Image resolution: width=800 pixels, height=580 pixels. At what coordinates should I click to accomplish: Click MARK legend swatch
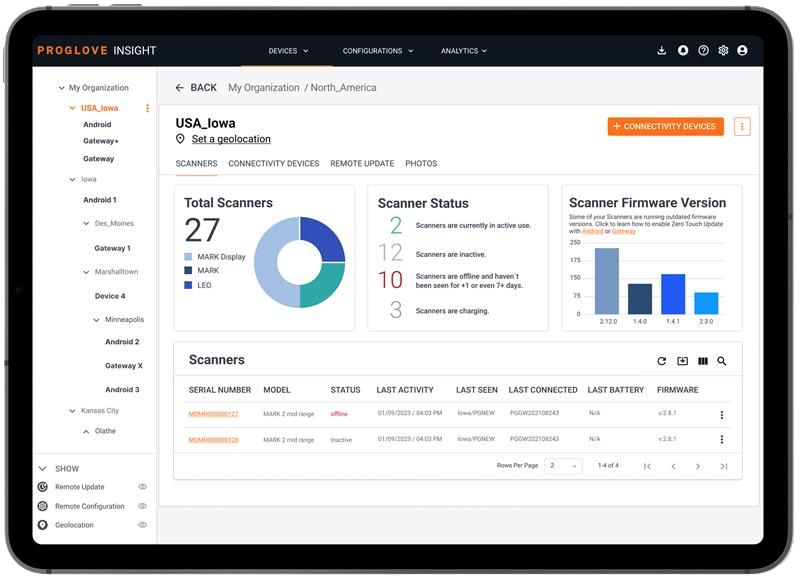pyautogui.click(x=188, y=270)
